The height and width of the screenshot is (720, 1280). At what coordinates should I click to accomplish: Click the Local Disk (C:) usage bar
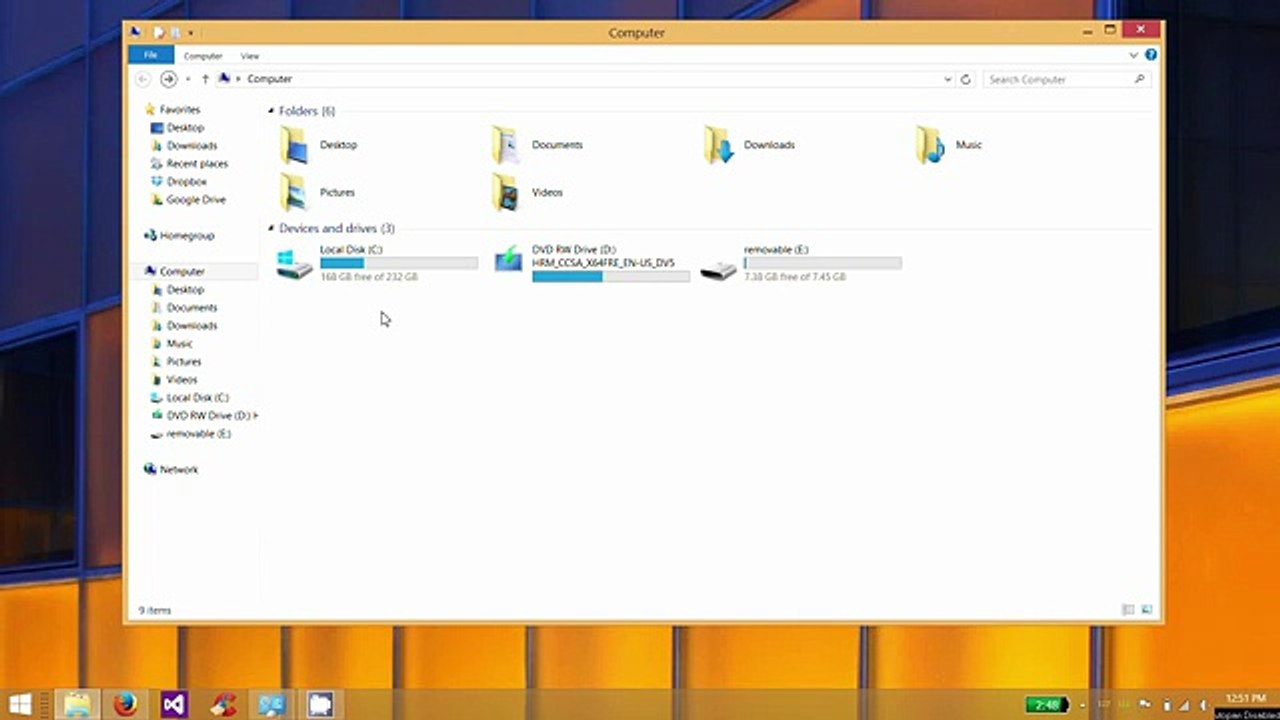399,263
